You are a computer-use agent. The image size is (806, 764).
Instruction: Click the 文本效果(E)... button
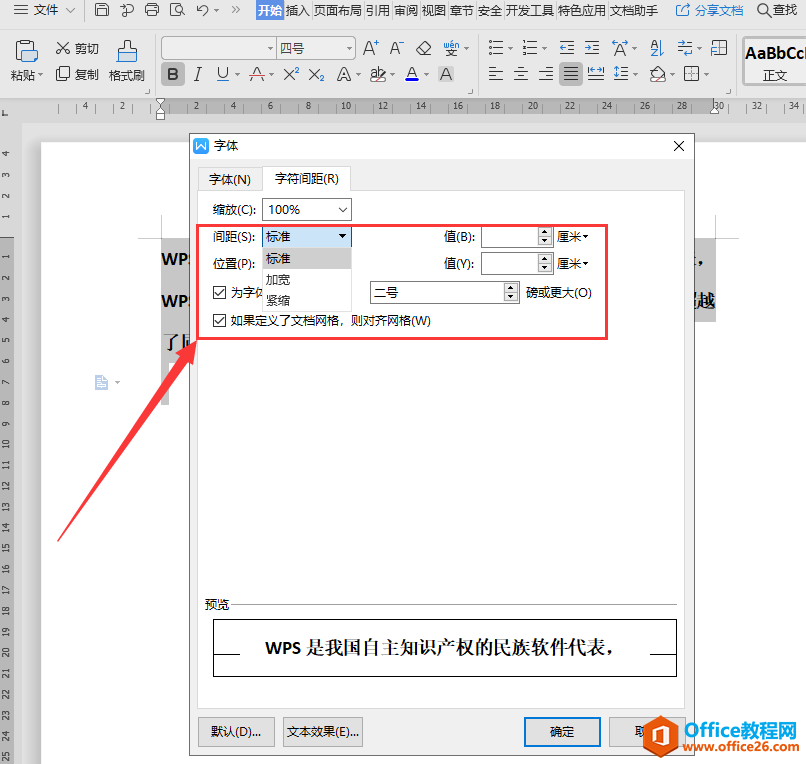(323, 732)
